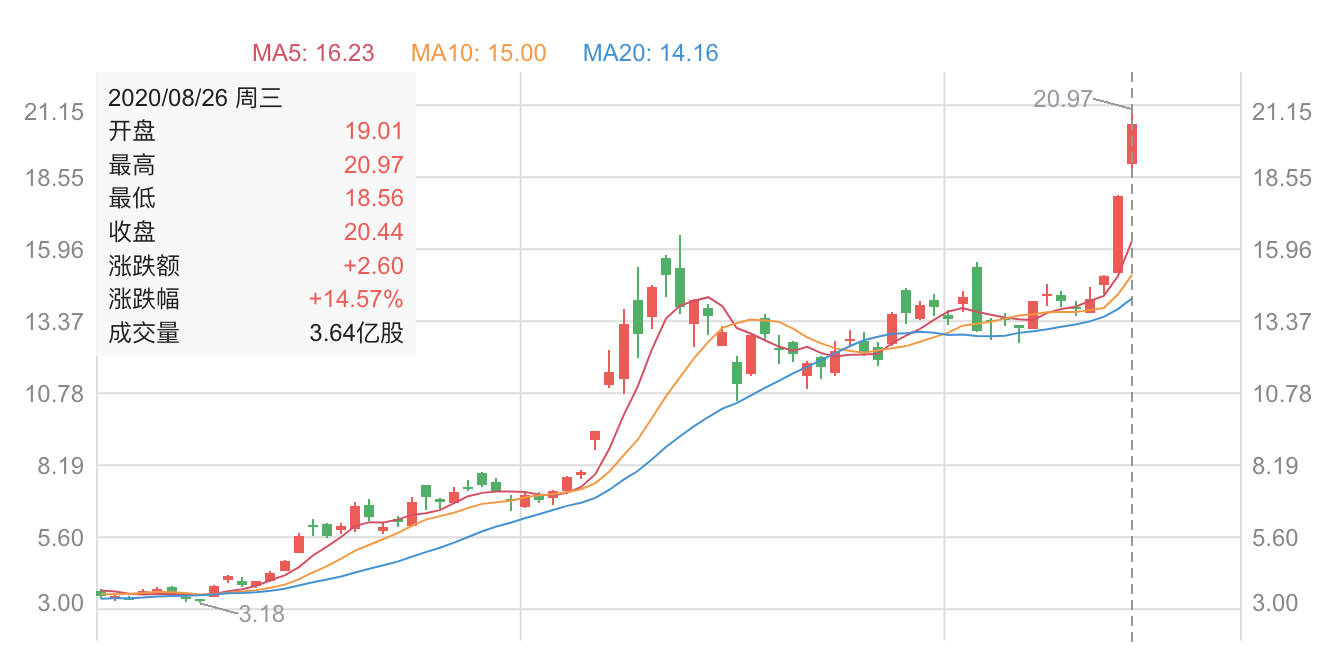Select the 最高 label in the tooltip

[x=132, y=165]
